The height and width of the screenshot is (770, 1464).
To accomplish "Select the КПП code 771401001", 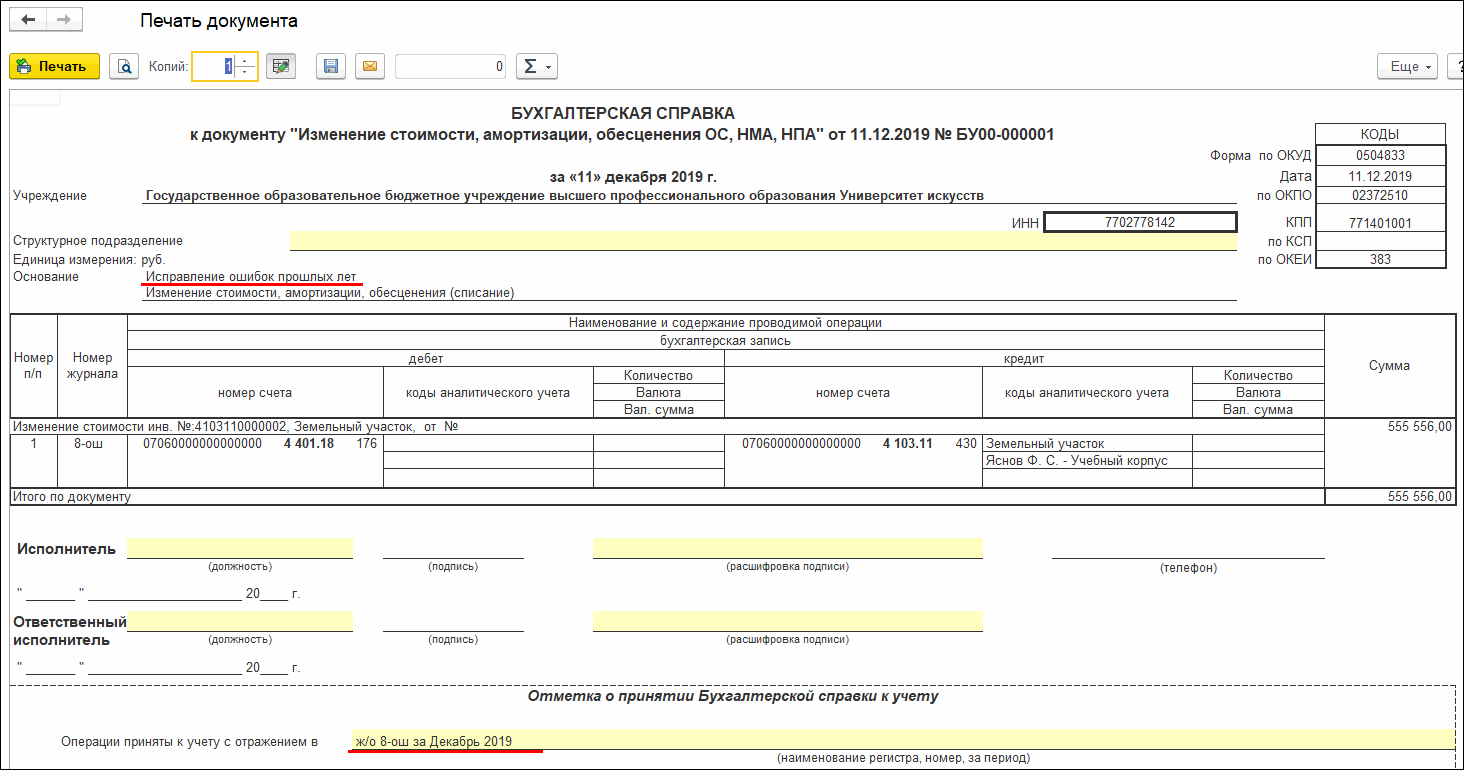I will (1381, 223).
